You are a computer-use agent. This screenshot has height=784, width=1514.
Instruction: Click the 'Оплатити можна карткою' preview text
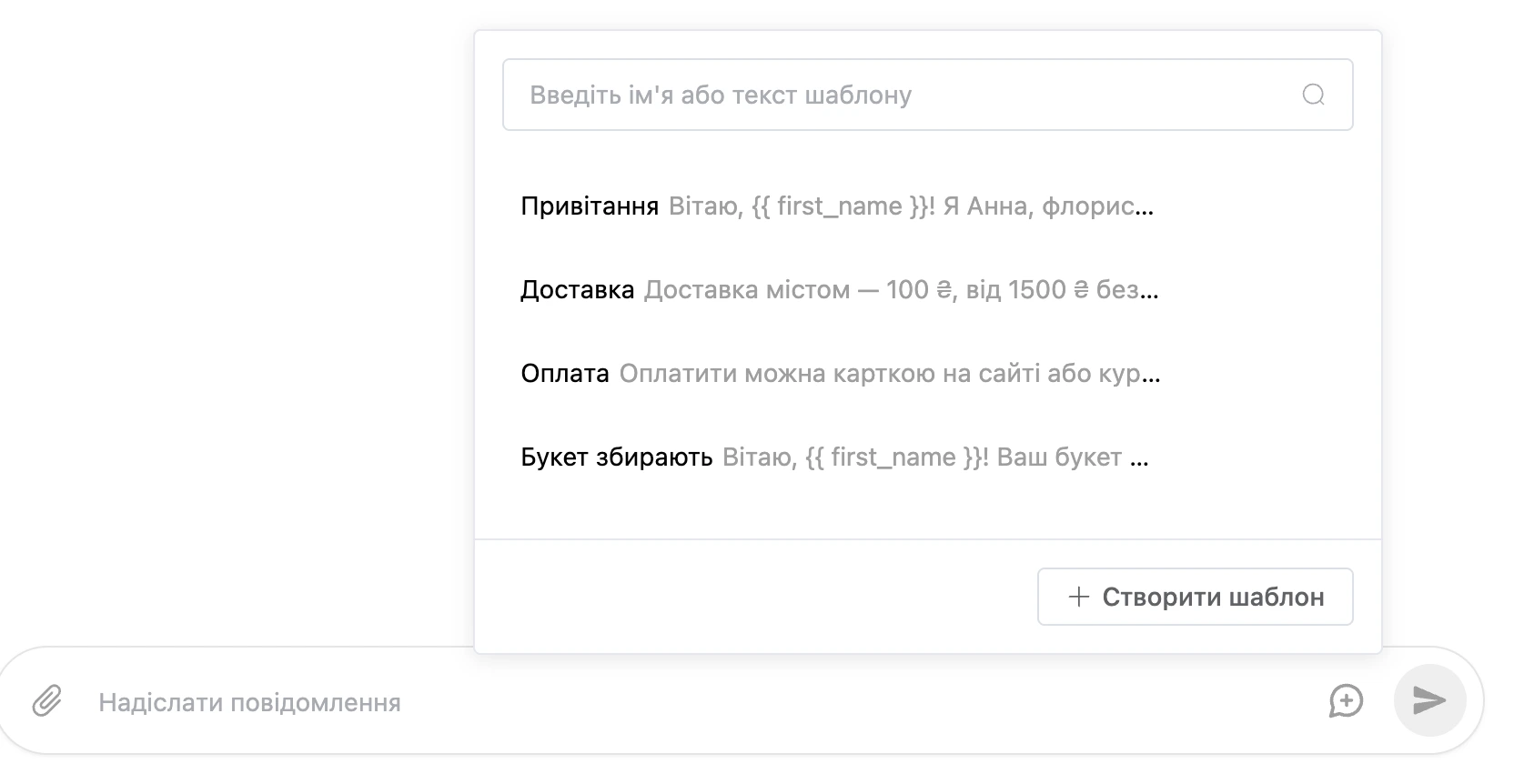(x=778, y=374)
